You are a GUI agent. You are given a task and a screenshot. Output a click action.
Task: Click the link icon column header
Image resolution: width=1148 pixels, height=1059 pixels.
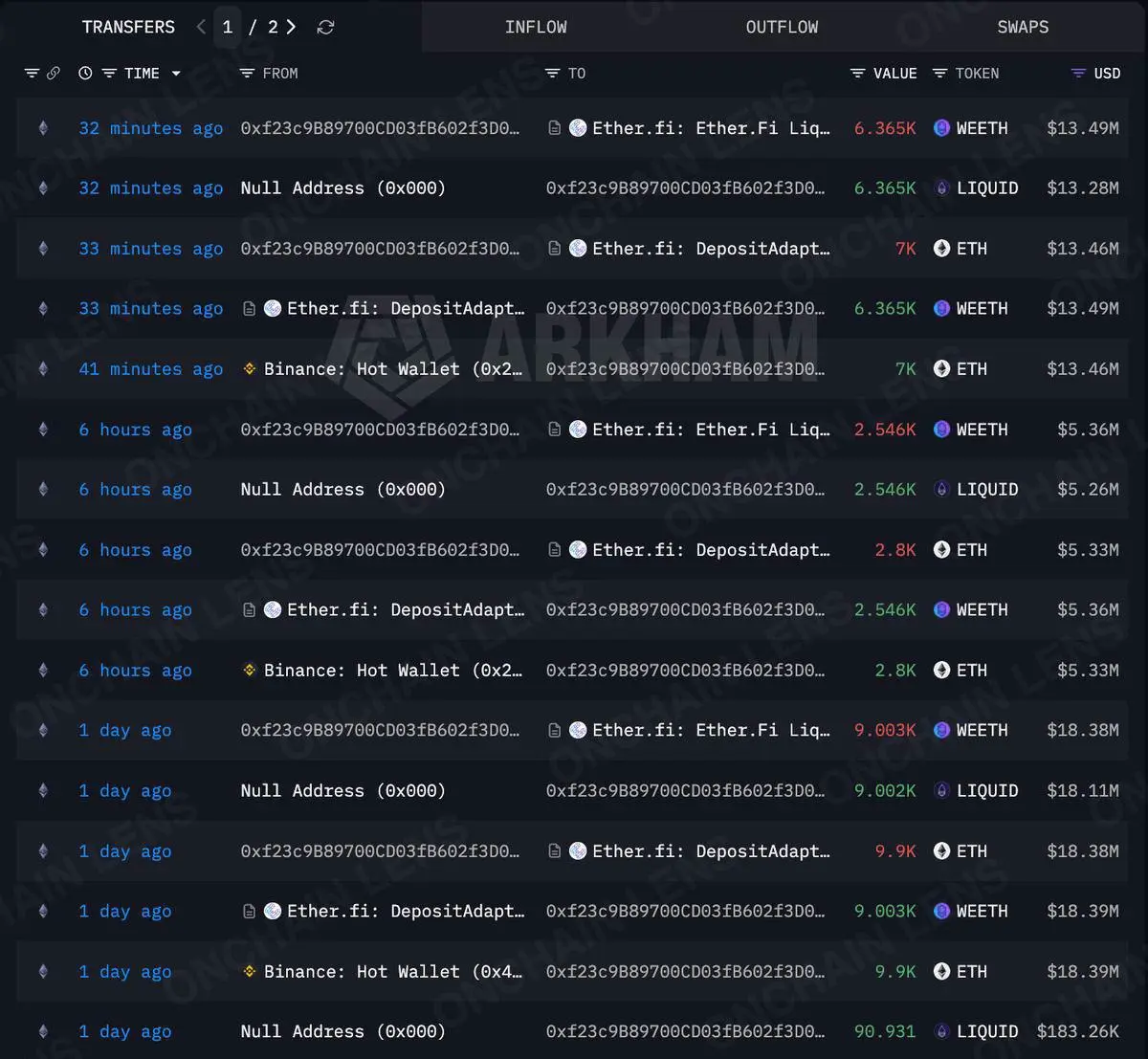(x=54, y=74)
